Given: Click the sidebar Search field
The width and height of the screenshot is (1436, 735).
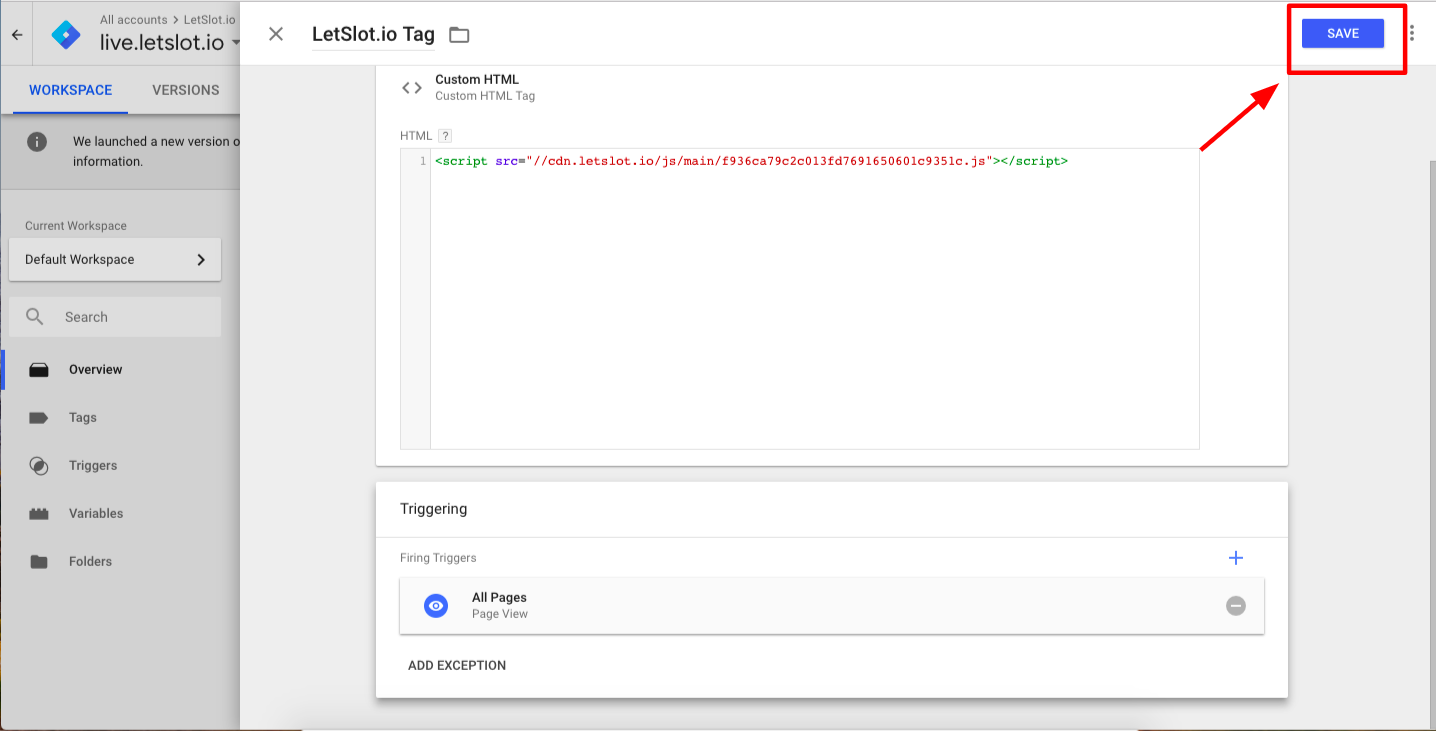Looking at the screenshot, I should pos(115,317).
